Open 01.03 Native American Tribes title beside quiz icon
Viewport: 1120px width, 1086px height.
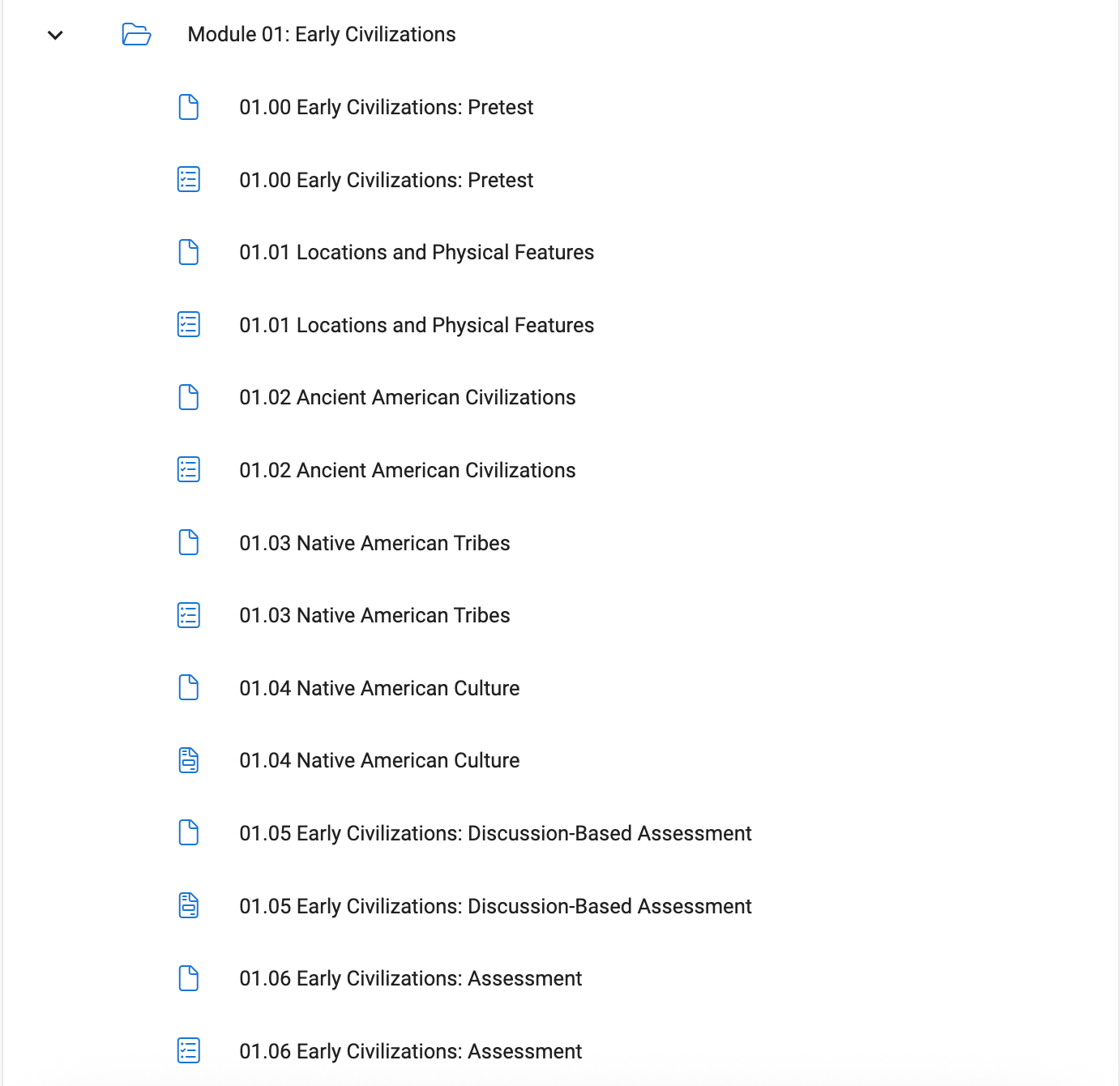(x=374, y=616)
